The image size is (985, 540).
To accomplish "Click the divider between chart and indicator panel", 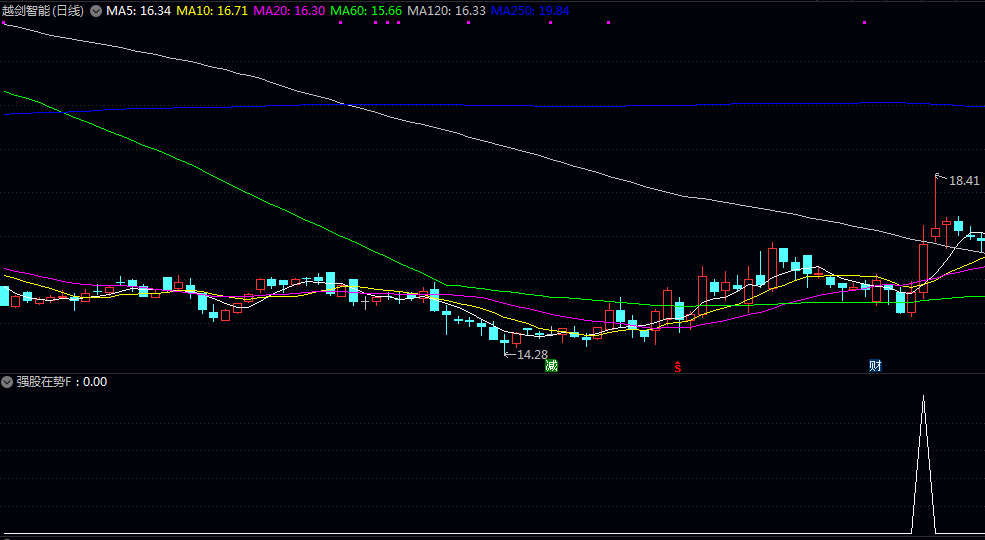I will tap(492, 374).
